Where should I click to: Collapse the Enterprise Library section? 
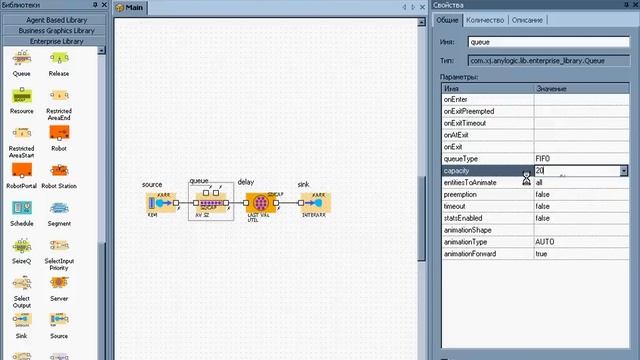54,41
